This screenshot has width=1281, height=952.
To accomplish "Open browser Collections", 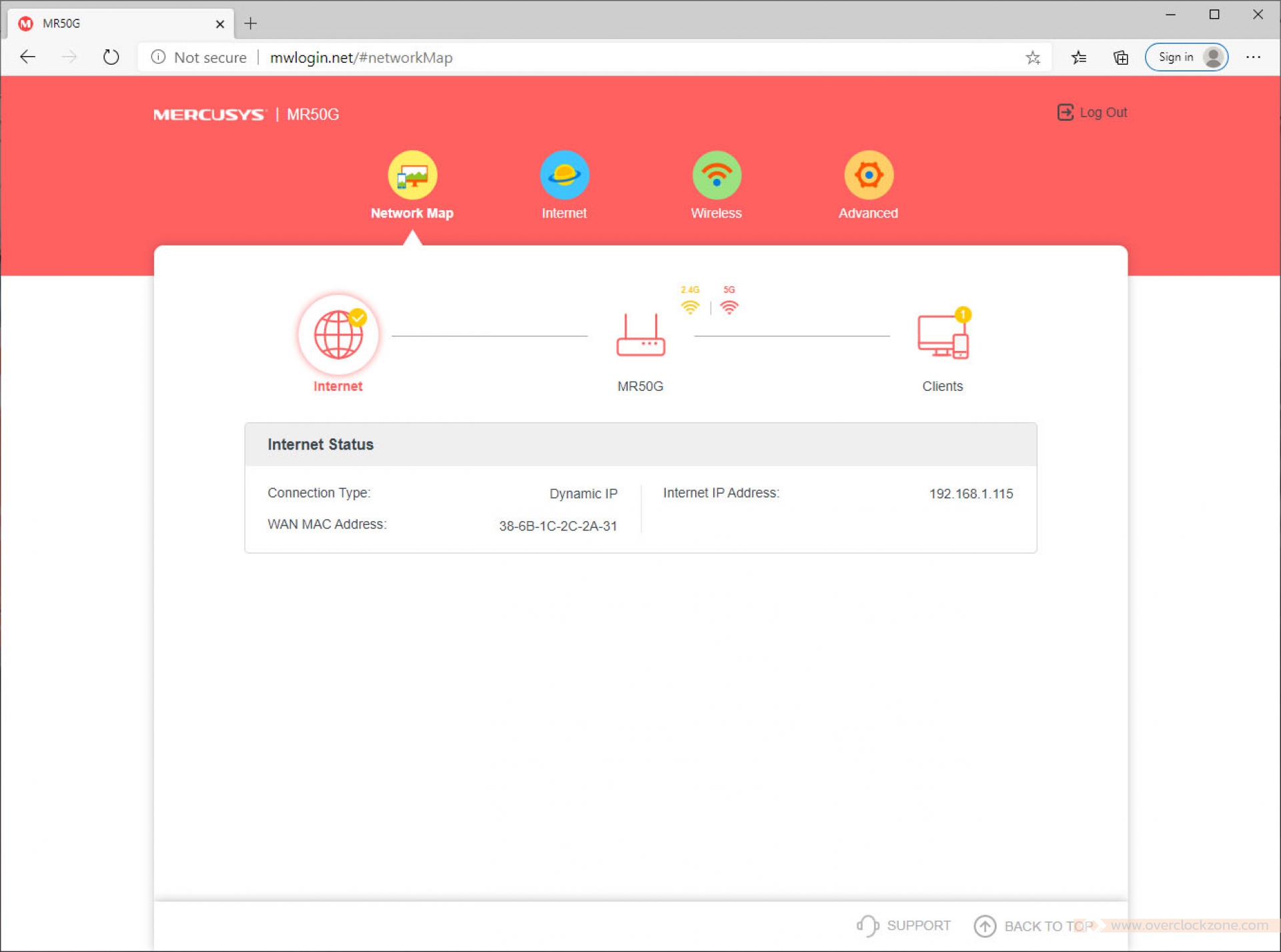I will [x=1121, y=58].
